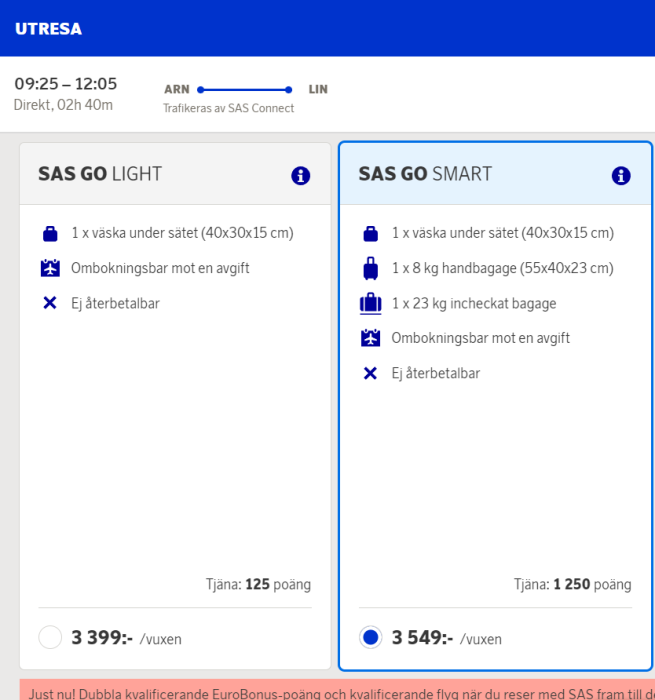This screenshot has width=655, height=700.
Task: Open info icon for SAS GO SMART
Action: click(621, 176)
